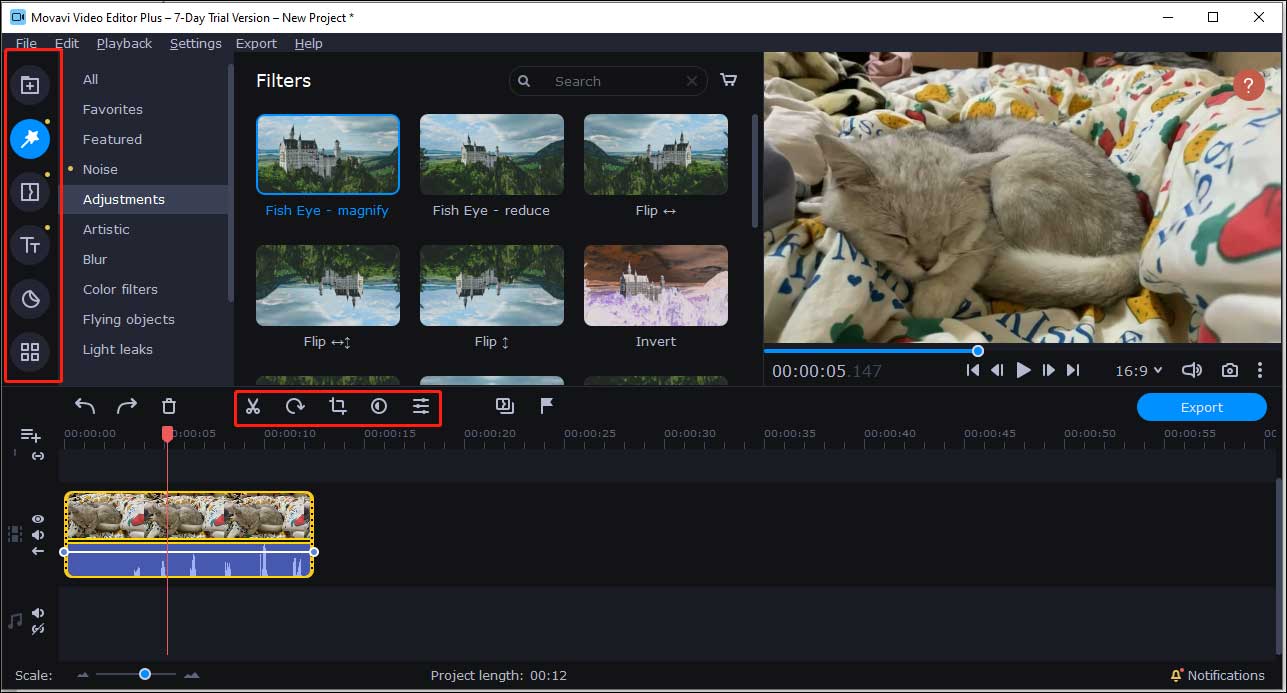
Task: Open the Transitions panel in sidebar
Action: pos(30,192)
